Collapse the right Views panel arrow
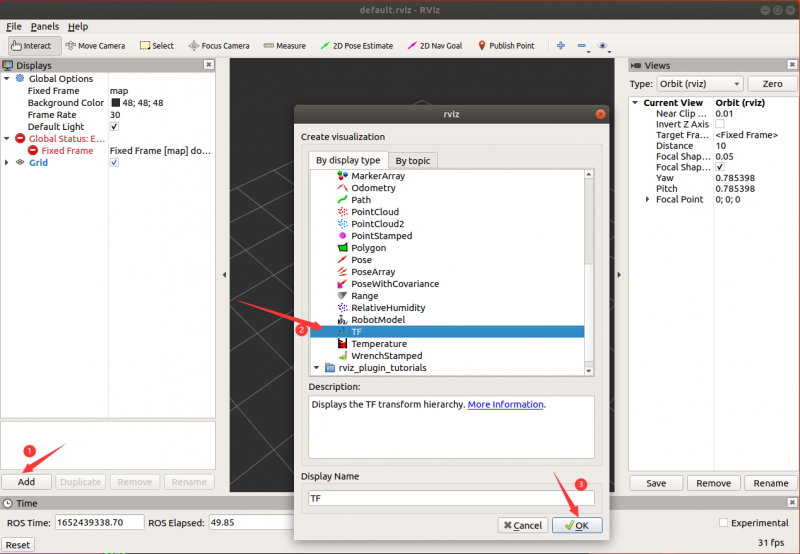This screenshot has width=800, height=554. 619,275
